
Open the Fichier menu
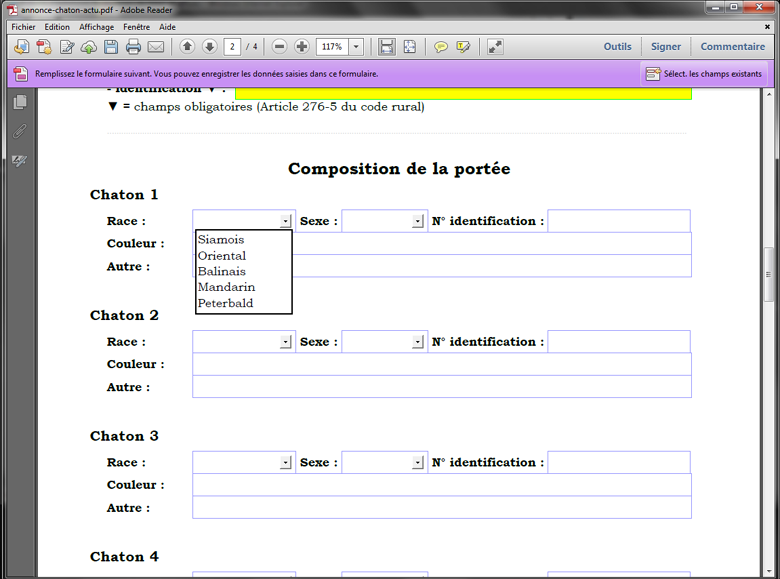click(23, 27)
